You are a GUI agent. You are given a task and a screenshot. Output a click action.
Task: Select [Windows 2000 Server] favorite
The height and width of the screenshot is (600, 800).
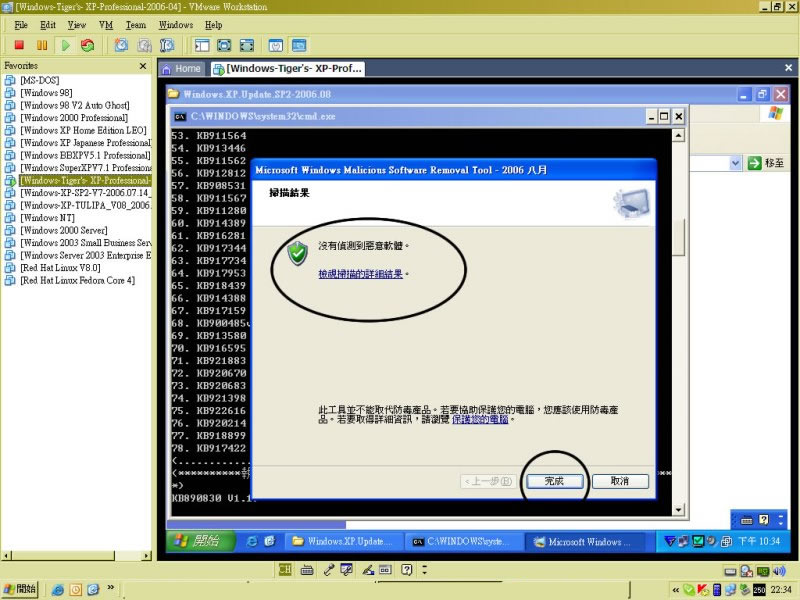coord(63,230)
